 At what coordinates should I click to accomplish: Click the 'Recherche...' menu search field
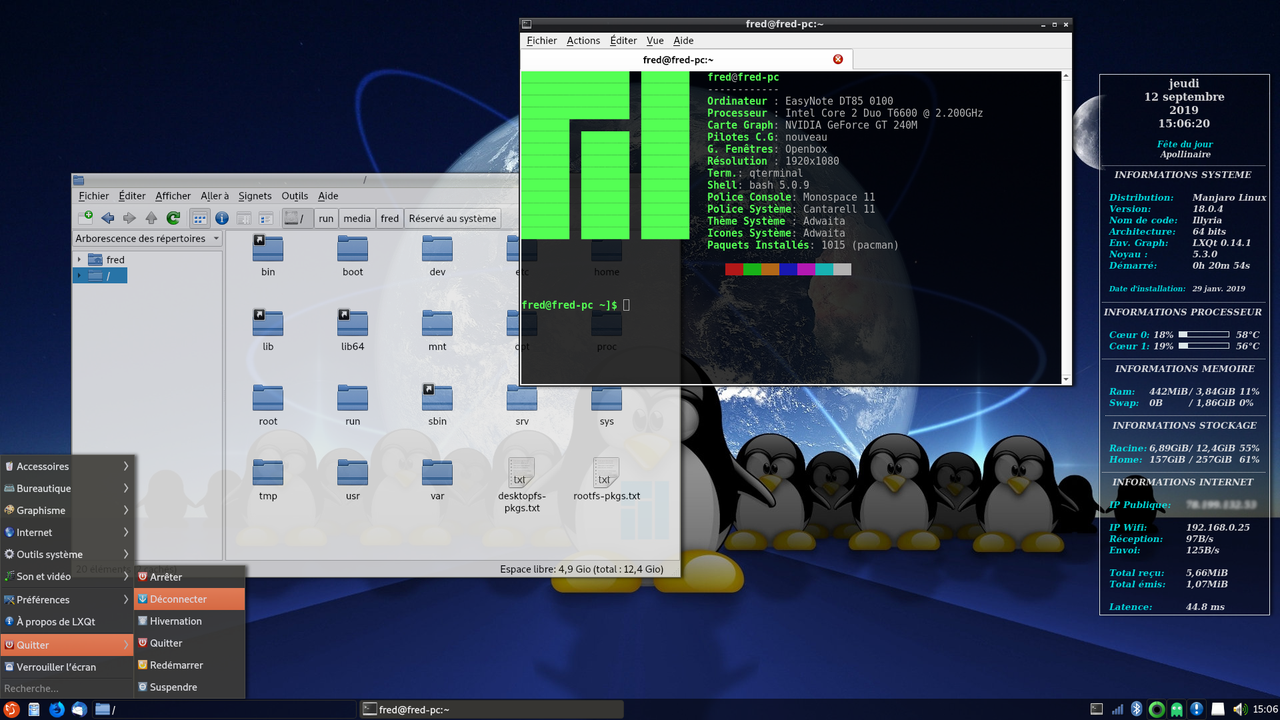coord(67,688)
